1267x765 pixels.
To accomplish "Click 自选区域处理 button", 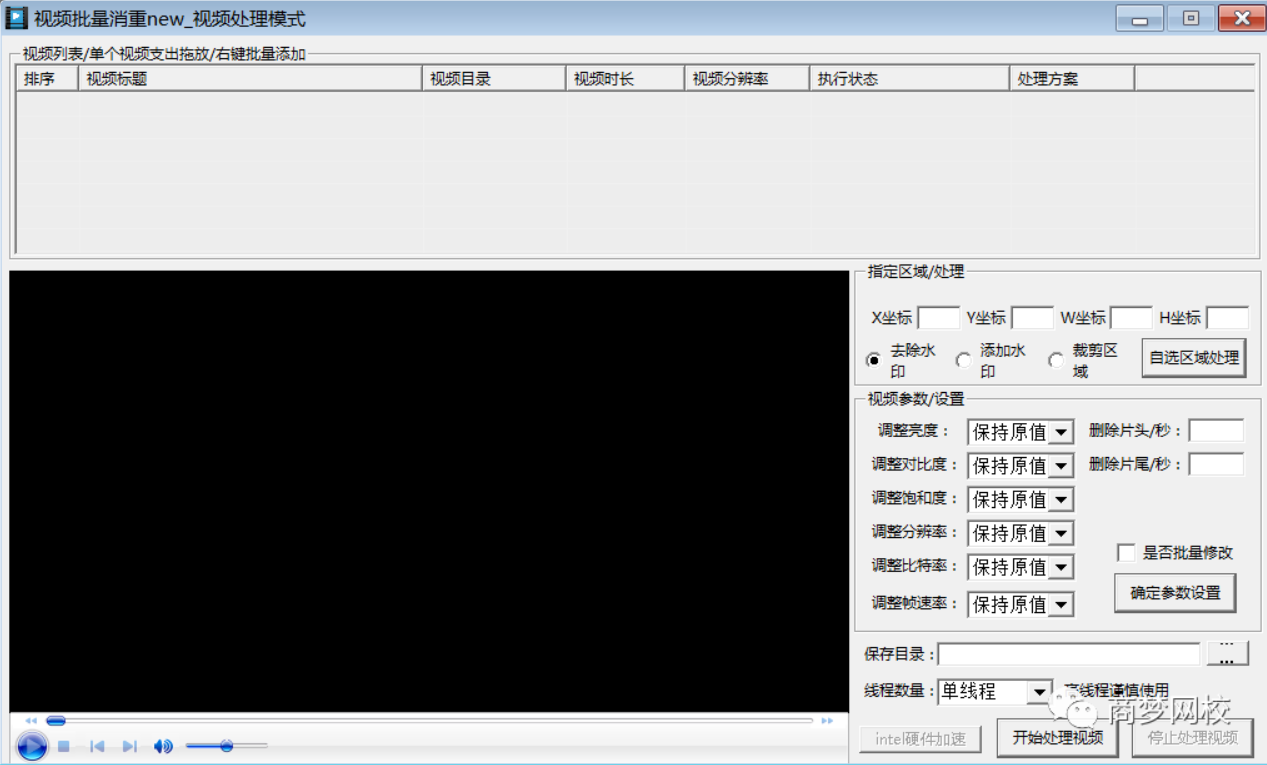I will click(1194, 358).
